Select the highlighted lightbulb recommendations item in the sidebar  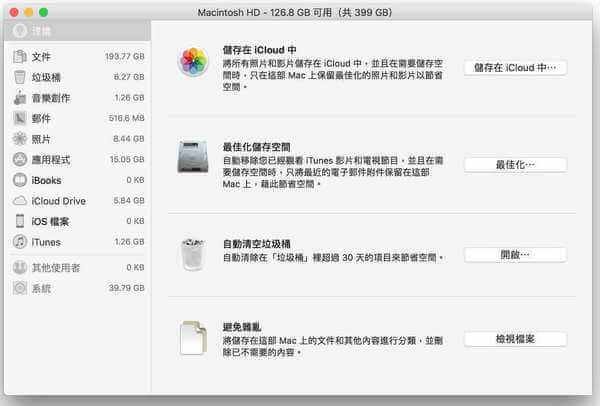(x=77, y=31)
